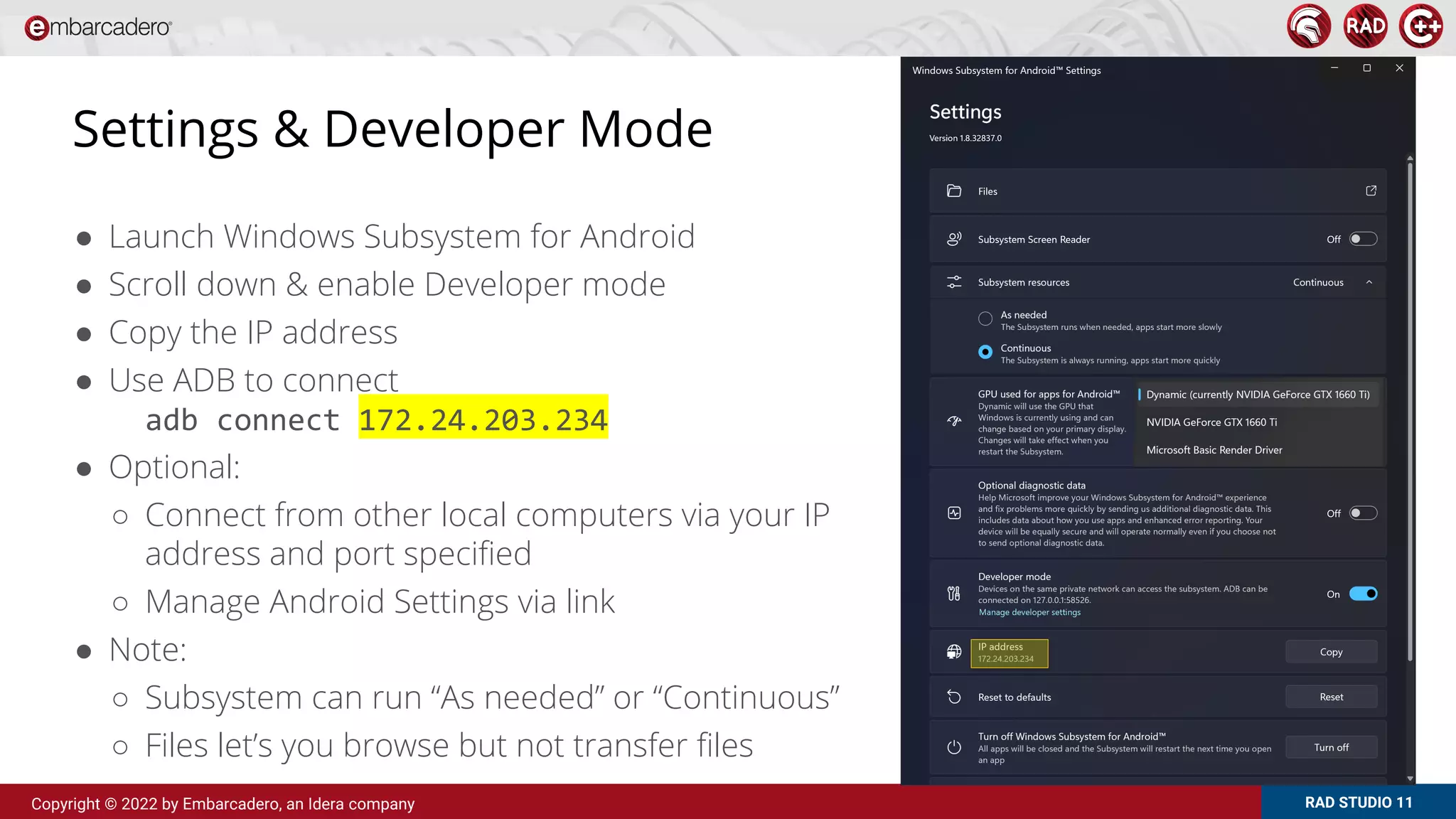Viewport: 1456px width, 819px height.
Task: Click the settings scrollbar thumb
Action: pos(1410,412)
